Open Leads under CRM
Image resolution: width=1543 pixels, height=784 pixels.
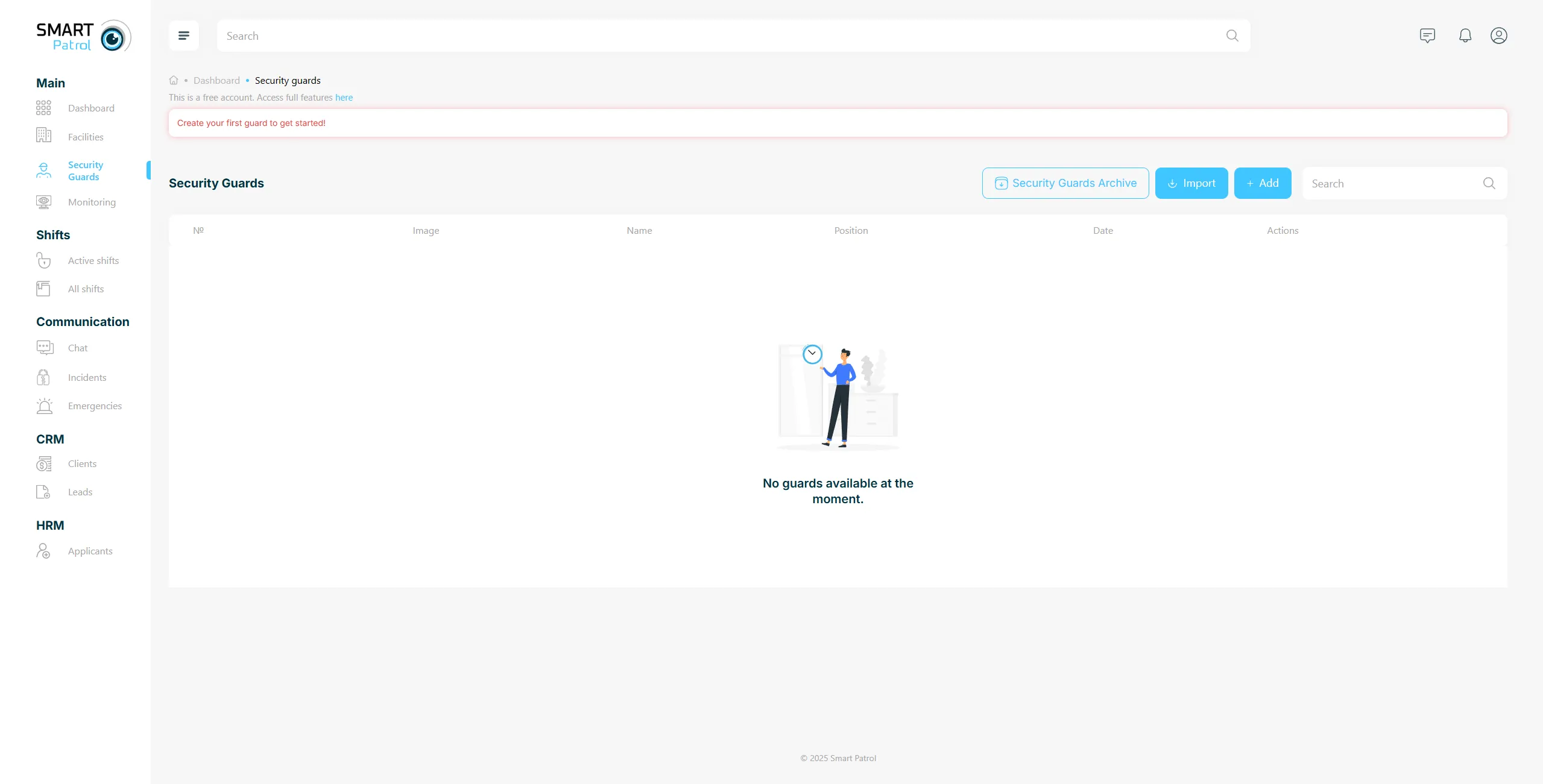pyautogui.click(x=80, y=492)
